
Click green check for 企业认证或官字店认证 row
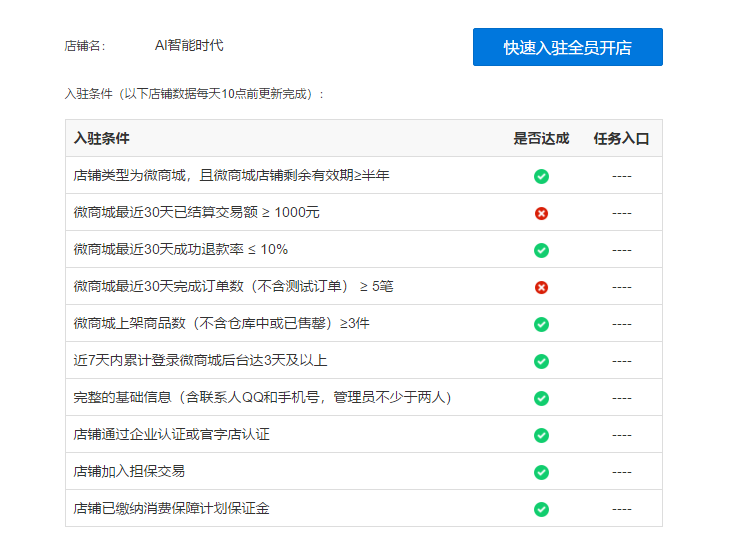(x=541, y=435)
